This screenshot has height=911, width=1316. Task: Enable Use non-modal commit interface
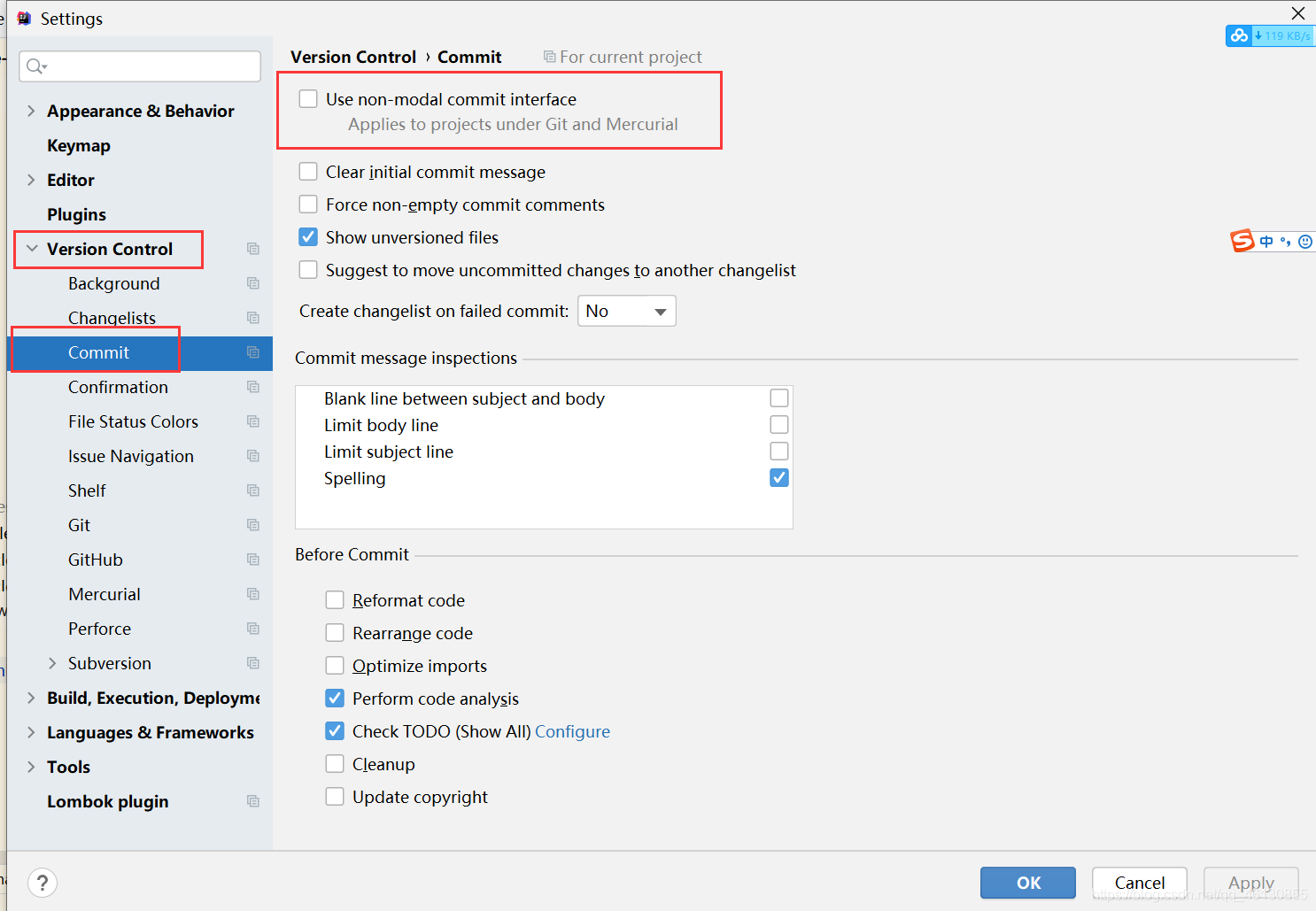click(308, 99)
